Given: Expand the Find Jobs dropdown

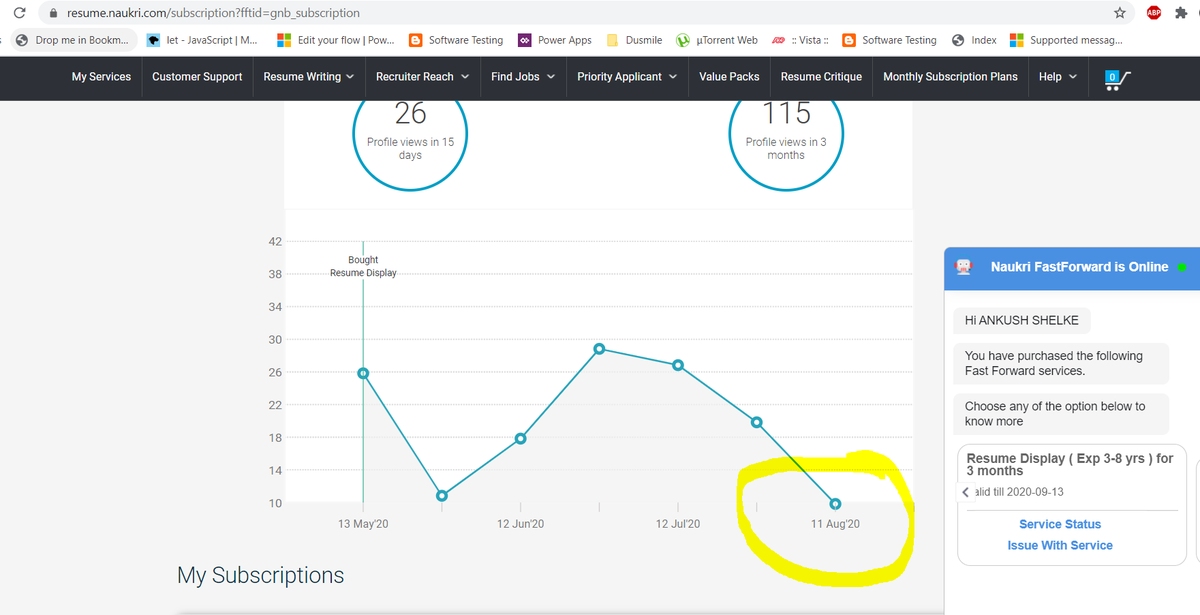Looking at the screenshot, I should pos(523,77).
